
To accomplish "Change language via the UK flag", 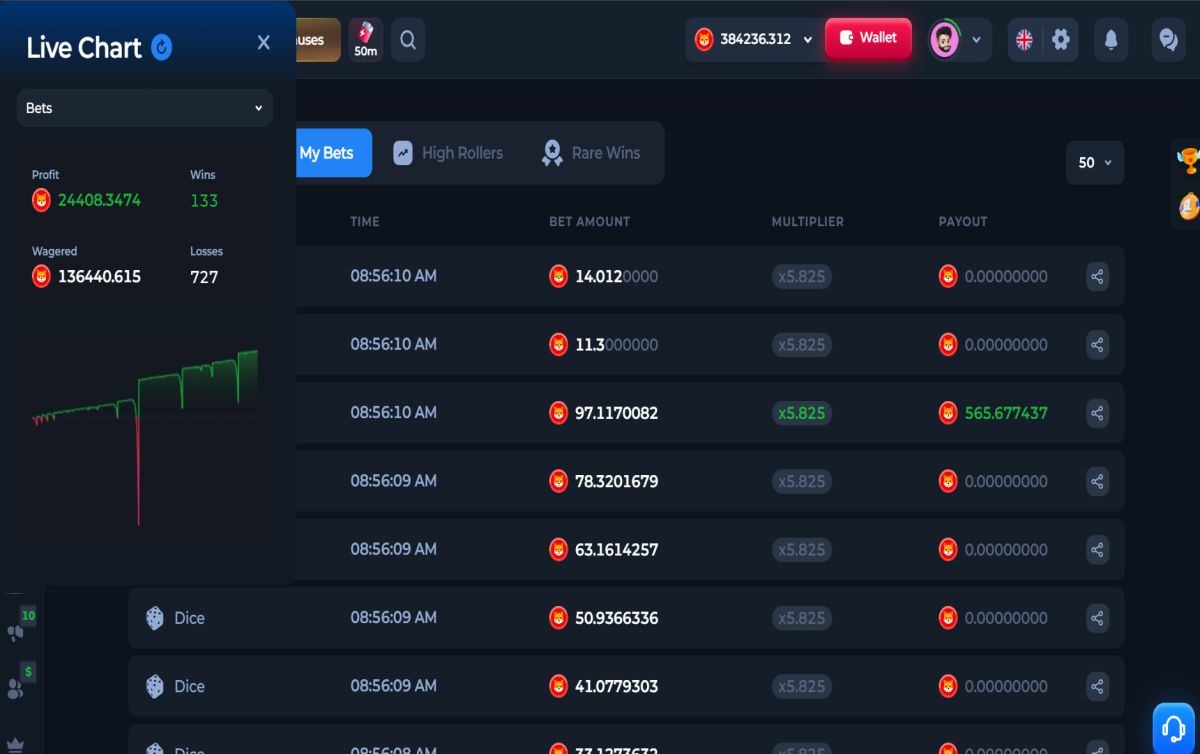I will 1025,40.
